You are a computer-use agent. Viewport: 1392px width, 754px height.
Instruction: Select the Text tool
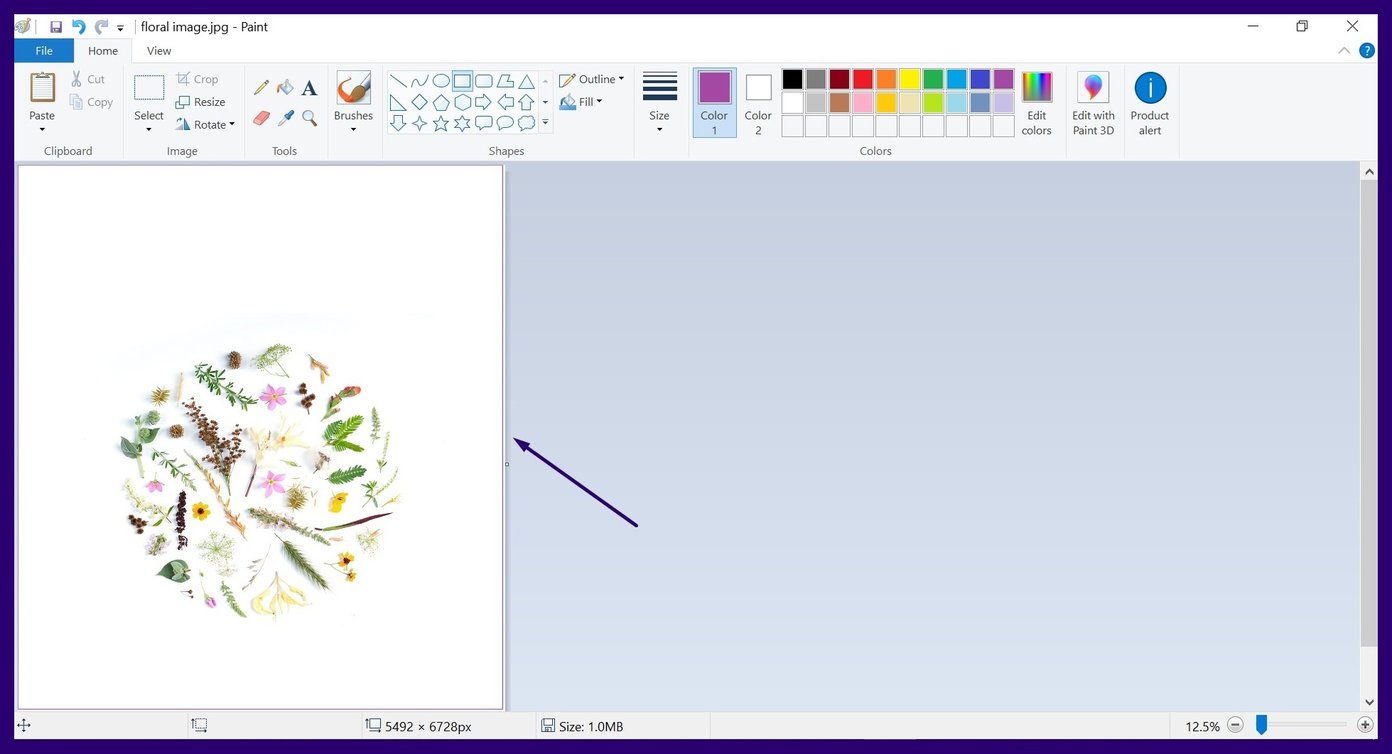[x=308, y=88]
